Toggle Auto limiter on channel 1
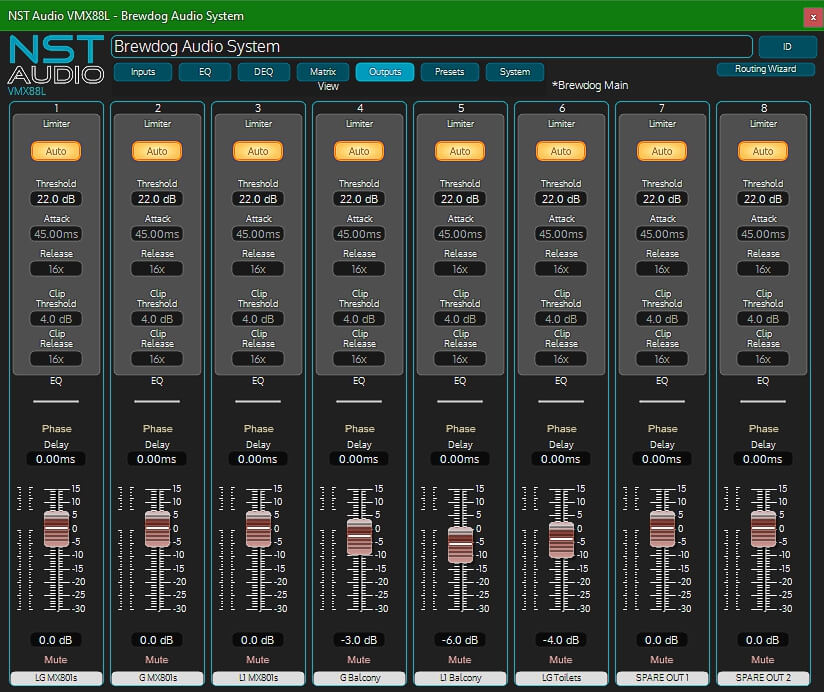Image resolution: width=824 pixels, height=692 pixels. point(56,151)
